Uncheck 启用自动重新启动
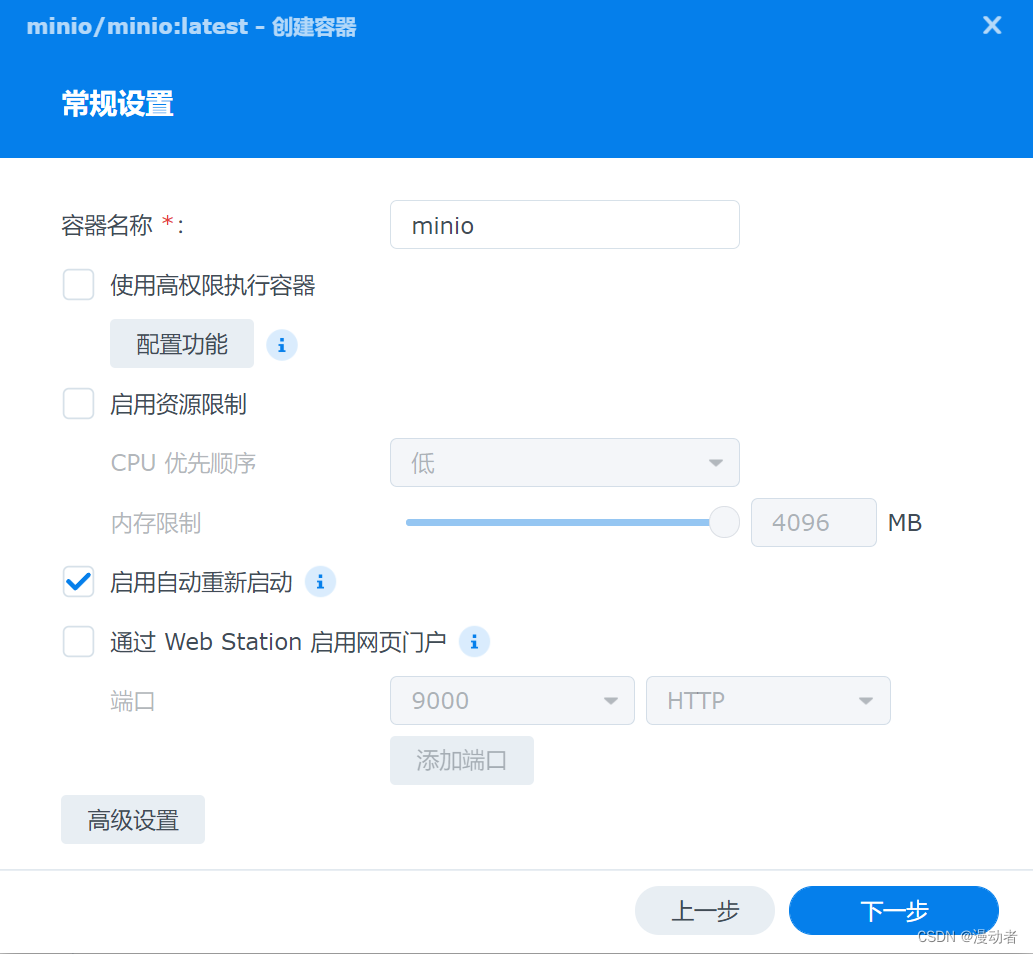Viewport: 1033px width, 954px height. click(x=78, y=582)
